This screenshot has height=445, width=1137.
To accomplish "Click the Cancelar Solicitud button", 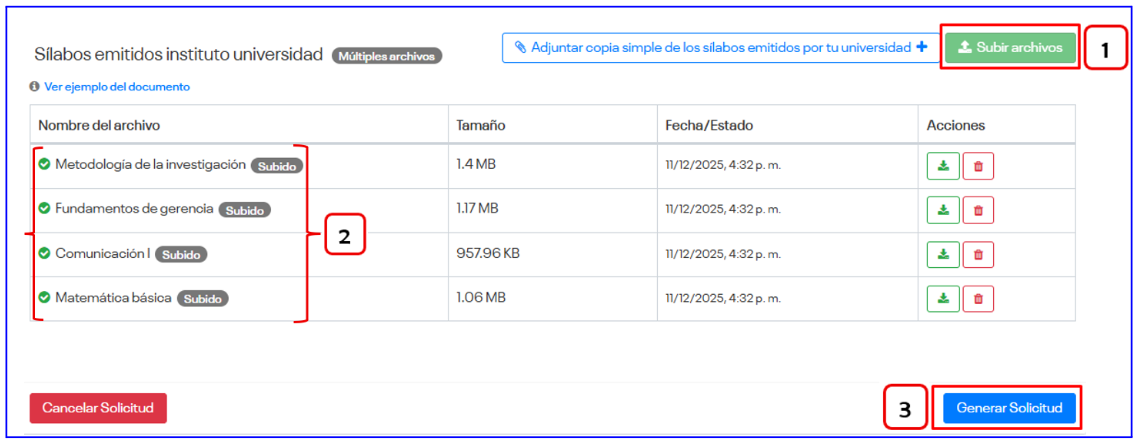I will (x=98, y=408).
